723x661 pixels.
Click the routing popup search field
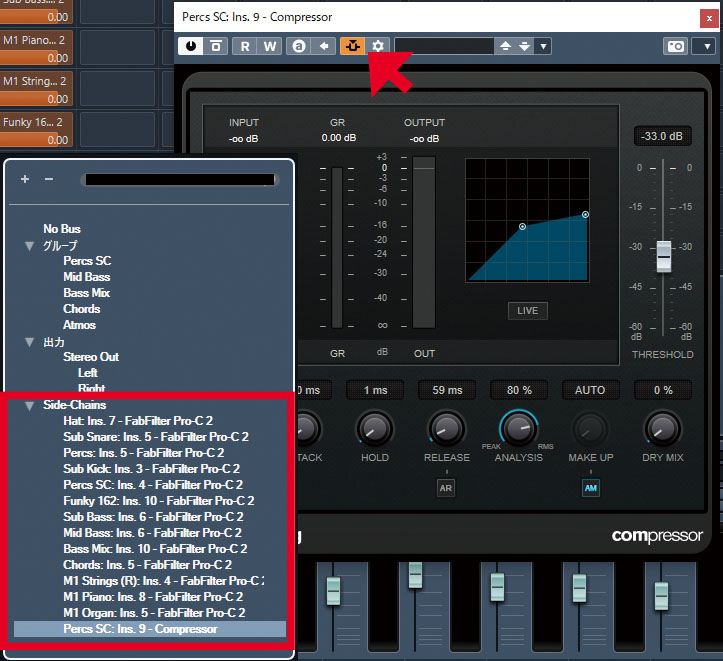click(180, 180)
